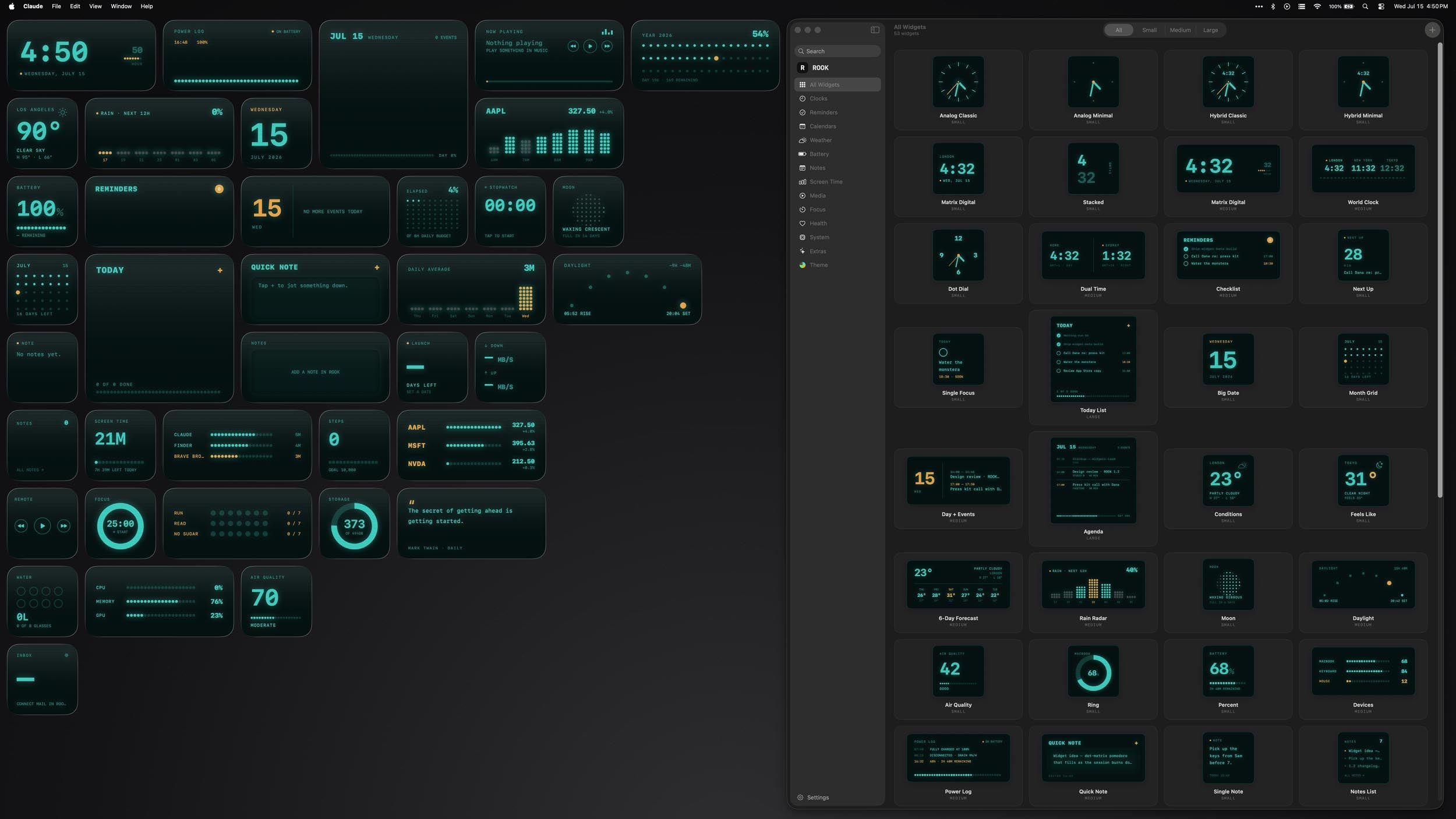Open the battery status in the menu bar
This screenshot has height=819, width=1456.
(x=1341, y=6)
